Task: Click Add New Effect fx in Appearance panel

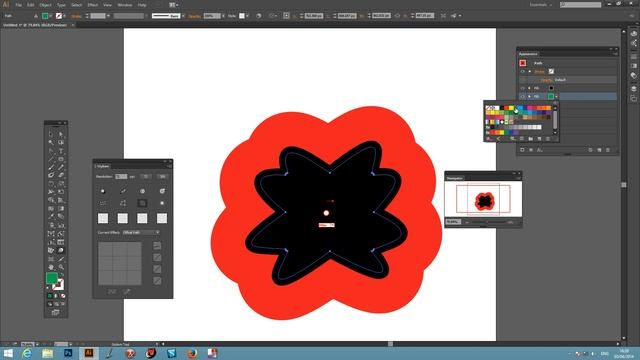Action: coord(540,150)
